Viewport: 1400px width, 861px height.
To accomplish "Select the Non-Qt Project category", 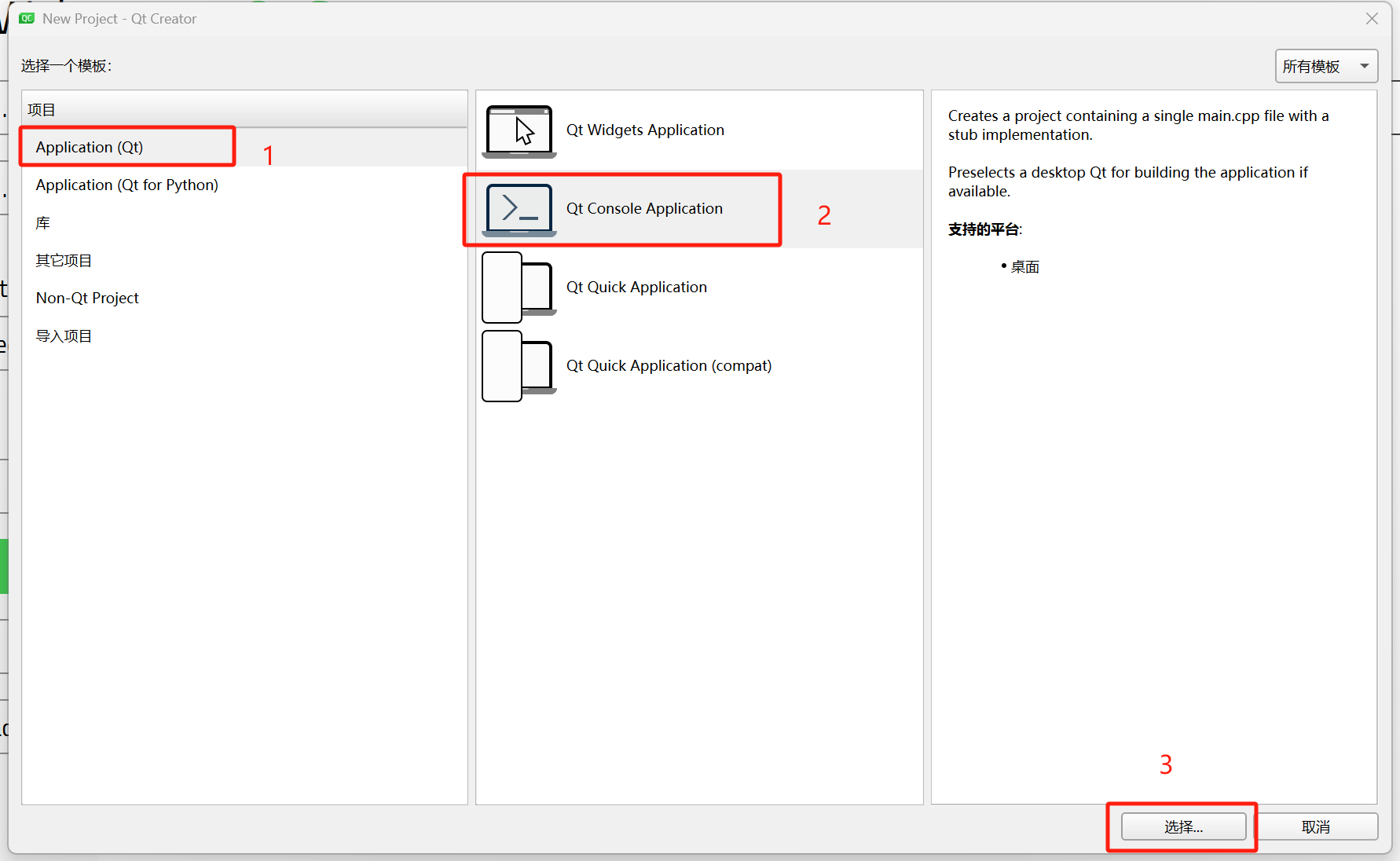I will point(86,298).
